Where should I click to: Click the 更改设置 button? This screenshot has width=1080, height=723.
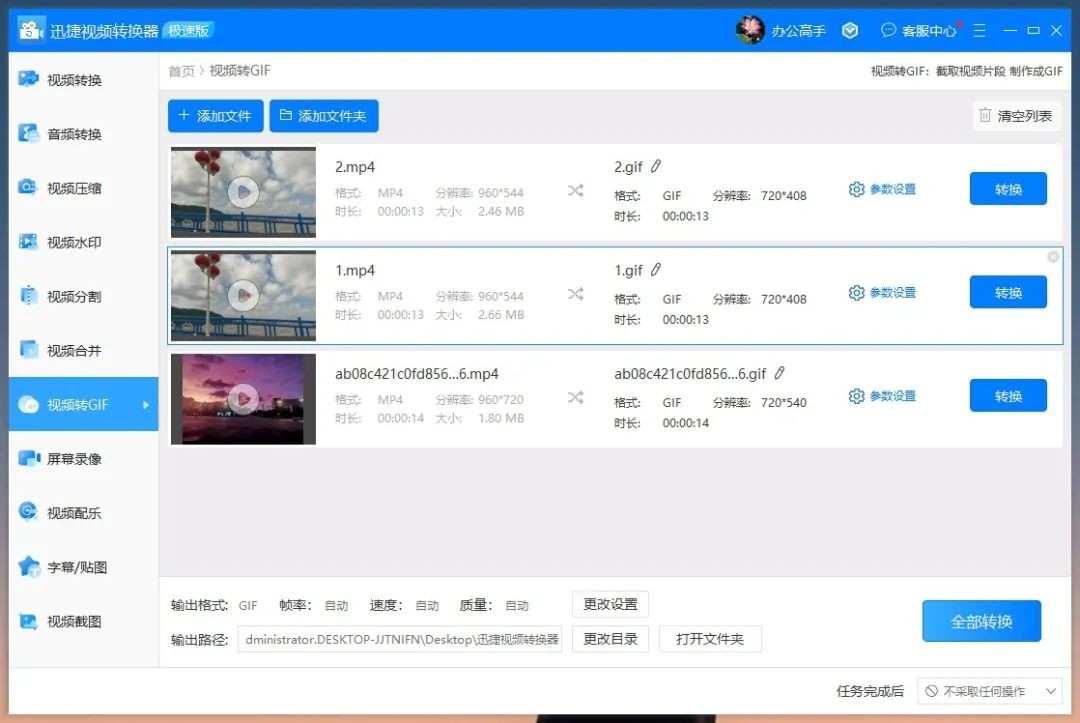pos(610,604)
